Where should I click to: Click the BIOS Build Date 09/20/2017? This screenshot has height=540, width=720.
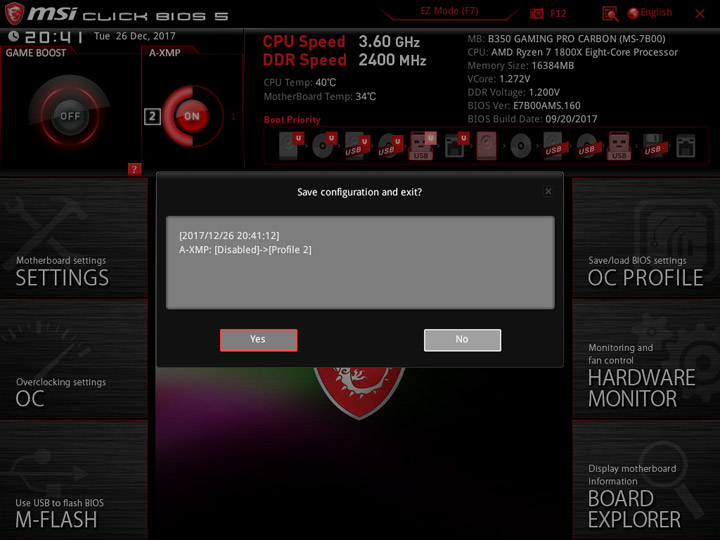click(532, 119)
